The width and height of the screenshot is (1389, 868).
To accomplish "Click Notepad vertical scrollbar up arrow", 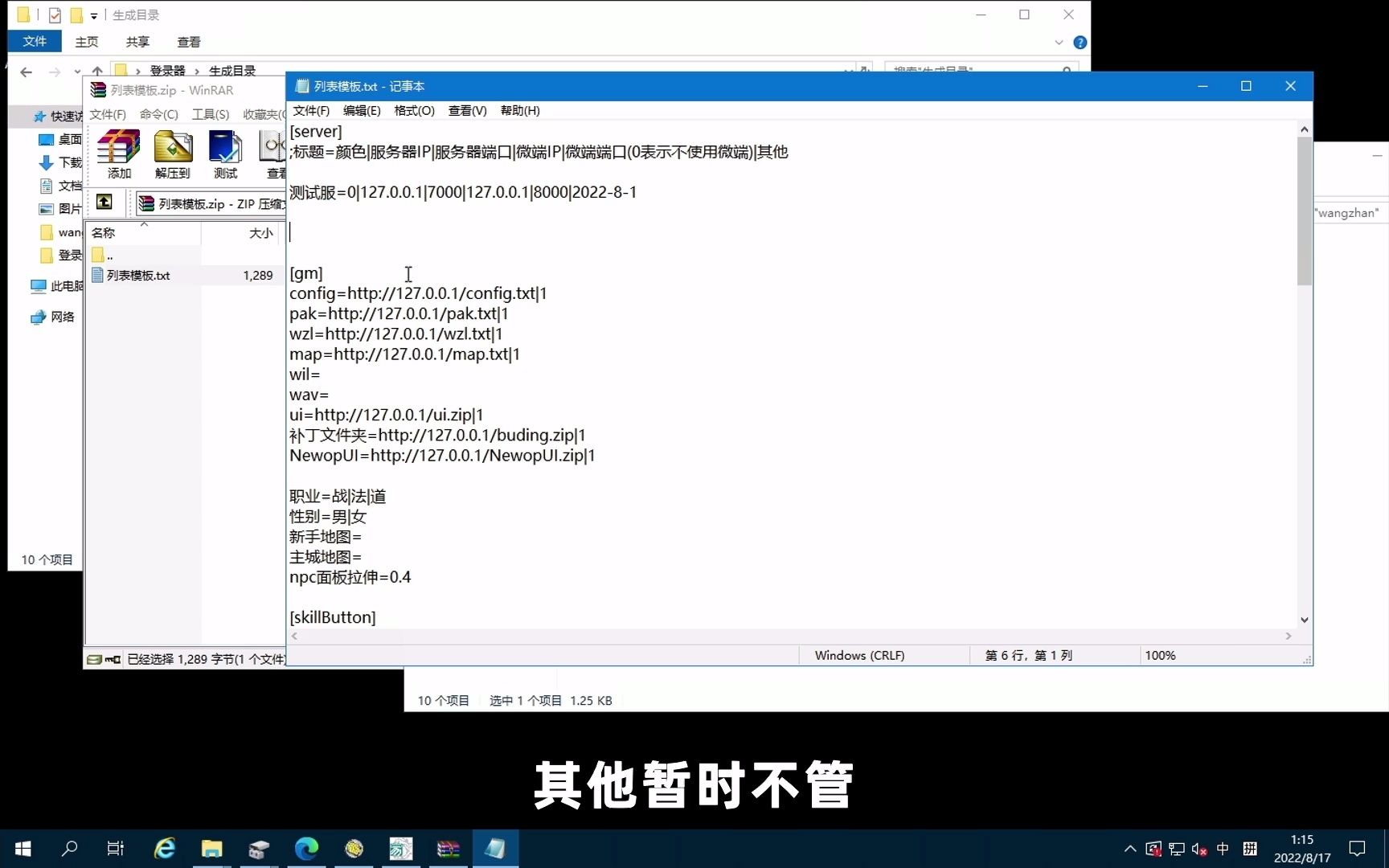I will 1304,129.
